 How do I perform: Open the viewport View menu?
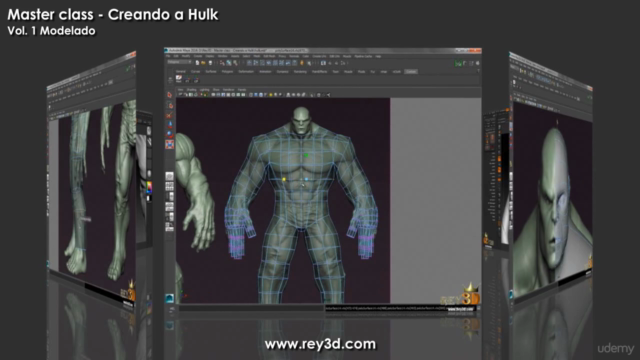(180, 90)
